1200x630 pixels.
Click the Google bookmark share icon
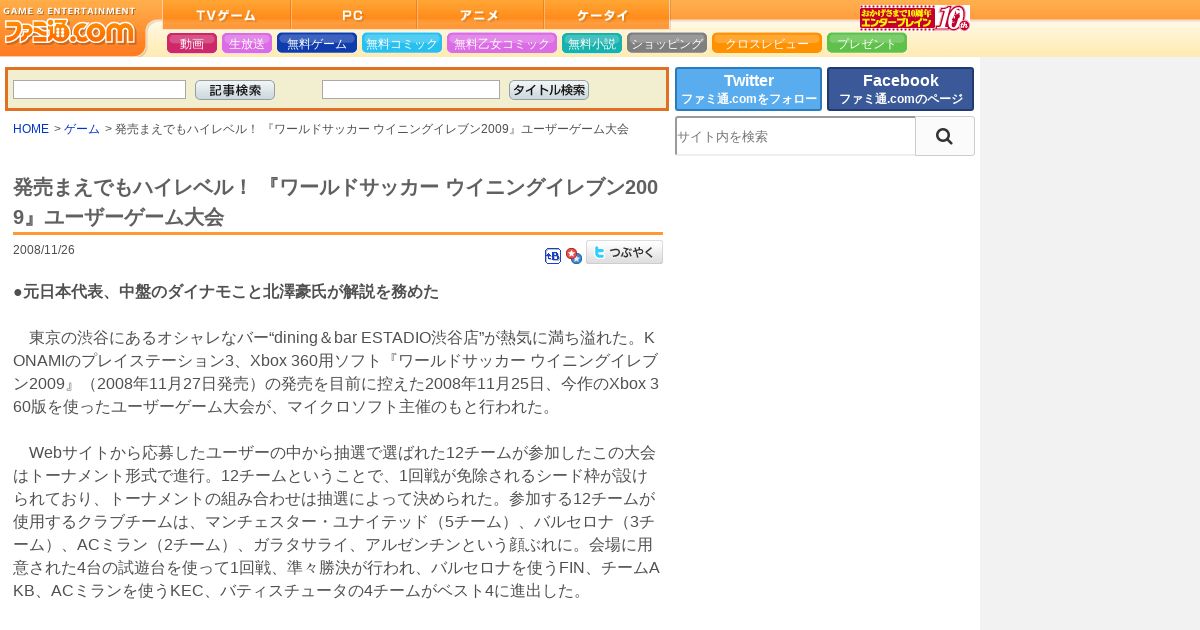pos(574,256)
